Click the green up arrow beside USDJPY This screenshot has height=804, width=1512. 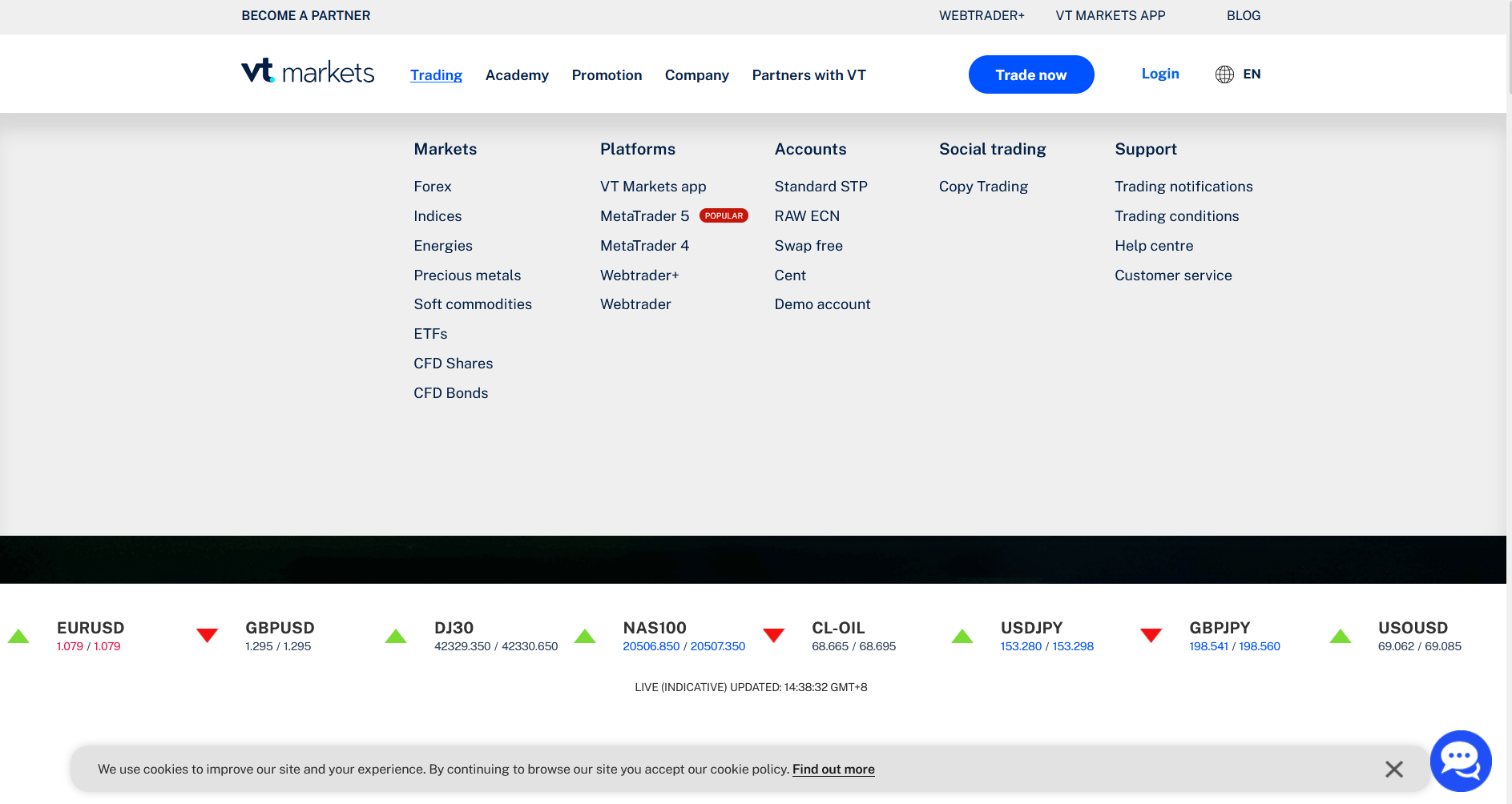(x=962, y=636)
